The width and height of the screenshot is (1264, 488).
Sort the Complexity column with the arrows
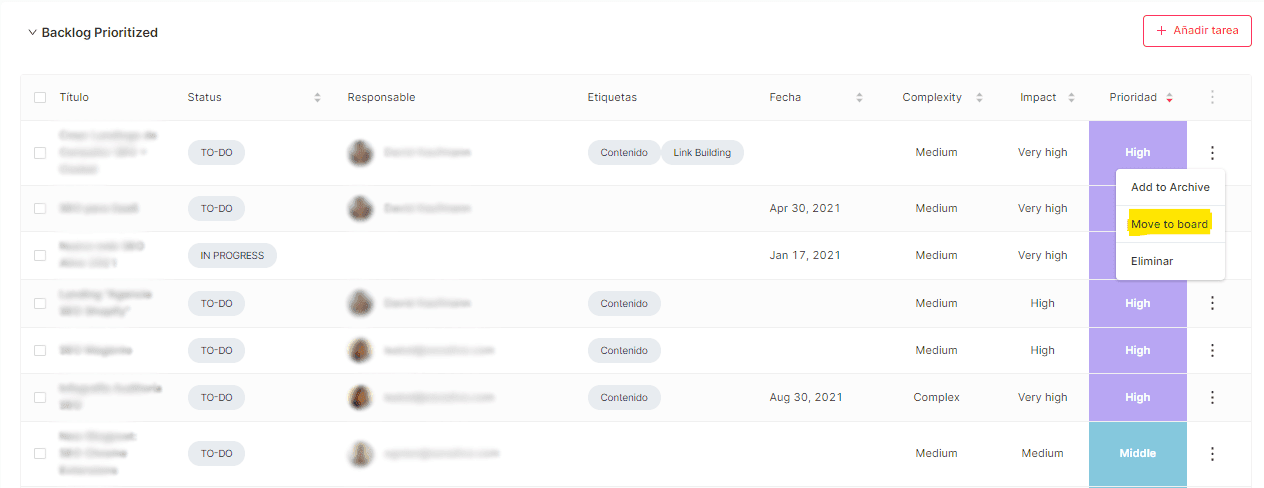click(x=979, y=97)
